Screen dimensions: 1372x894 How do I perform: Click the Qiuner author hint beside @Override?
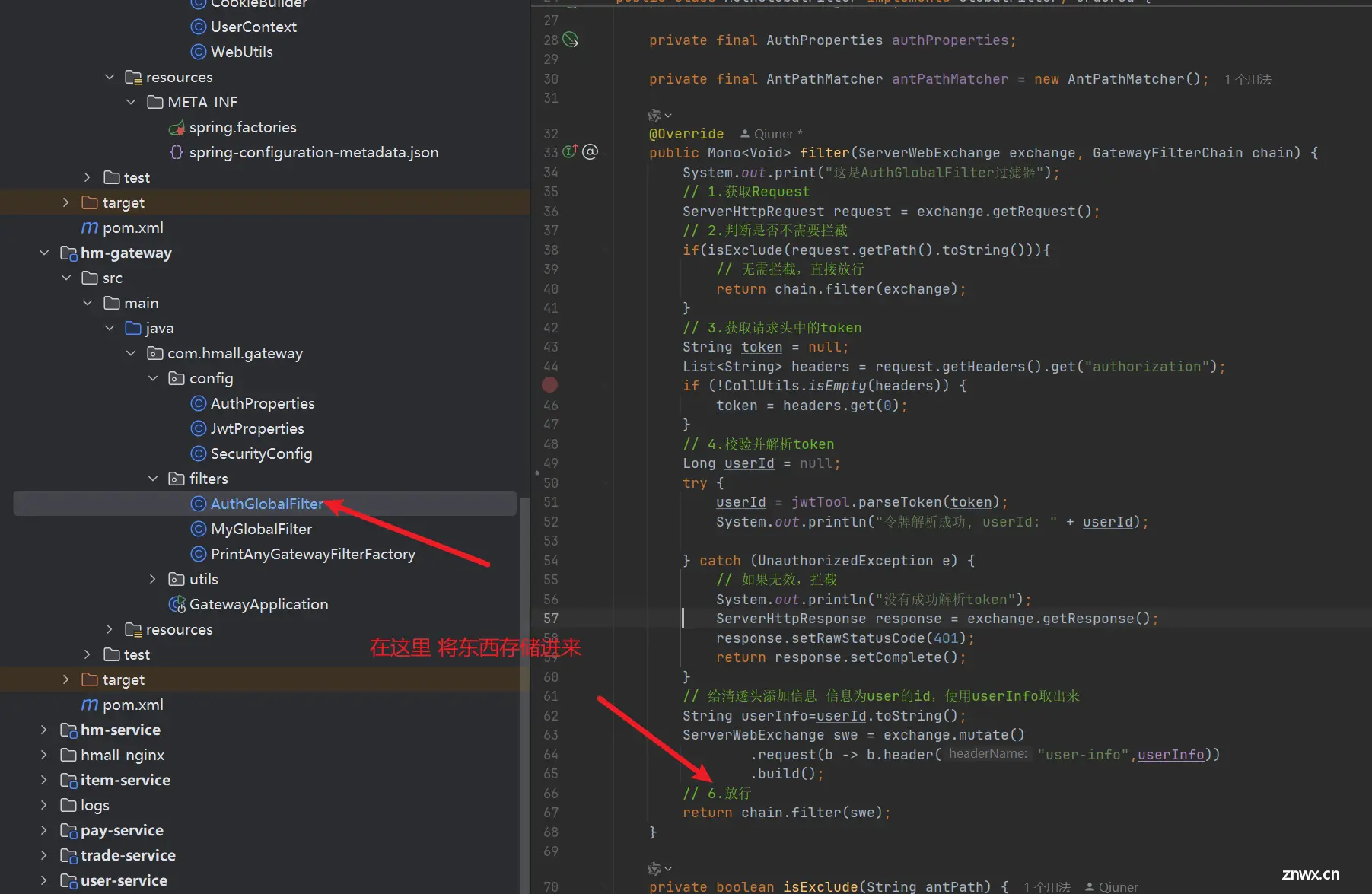pos(771,134)
